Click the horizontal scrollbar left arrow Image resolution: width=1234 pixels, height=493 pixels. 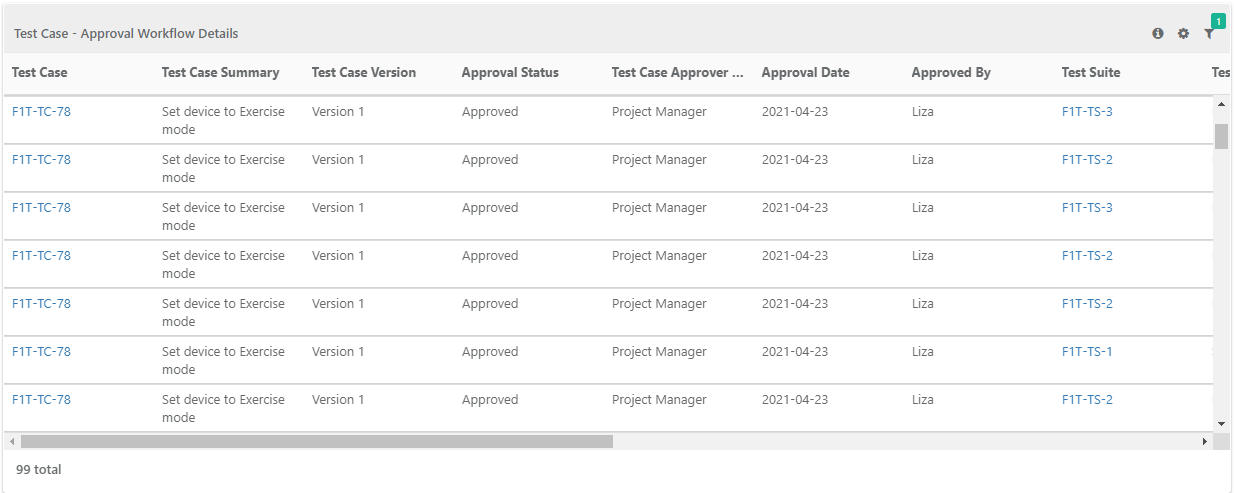point(12,441)
